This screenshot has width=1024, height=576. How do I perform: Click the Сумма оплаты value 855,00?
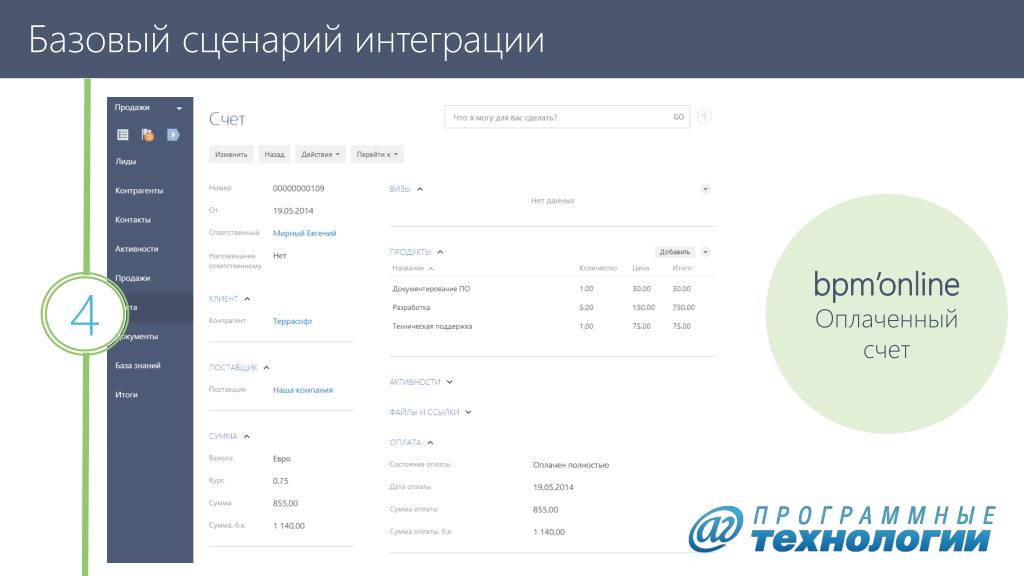545,509
